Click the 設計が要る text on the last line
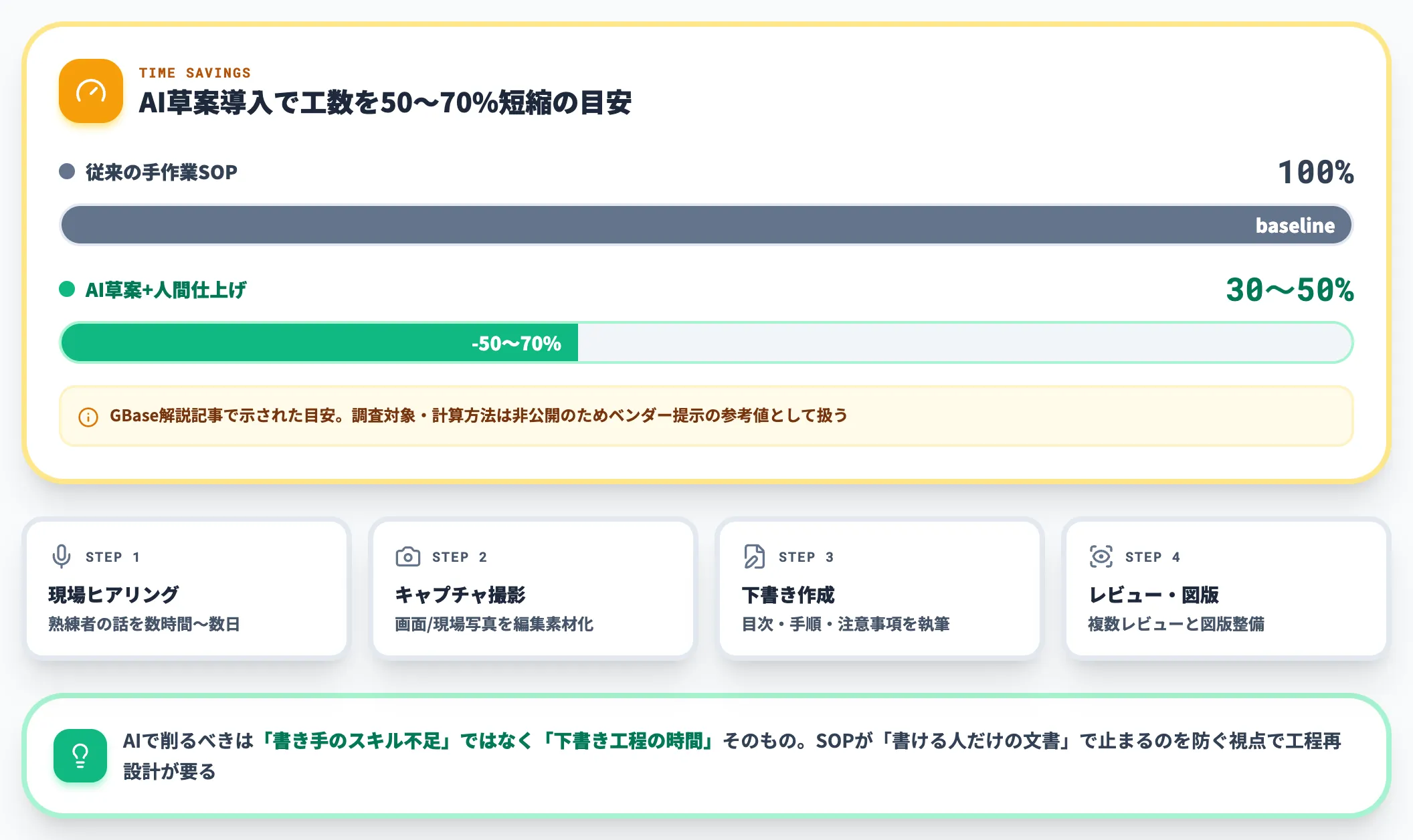Viewport: 1413px width, 840px height. tap(169, 771)
